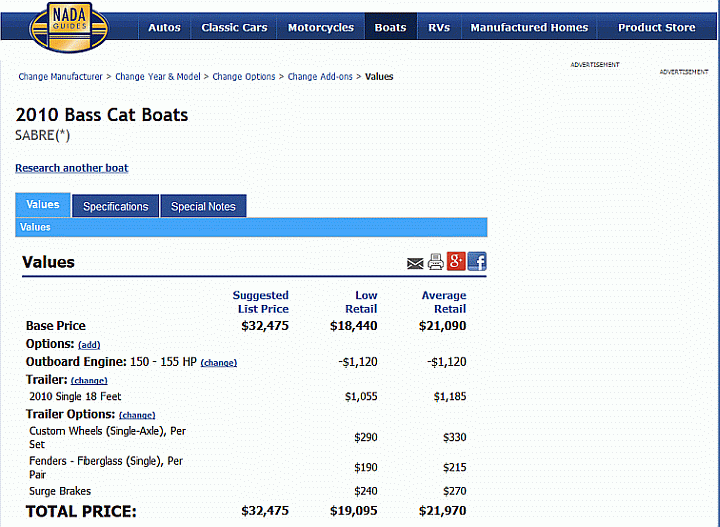Open Manufactured Homes section
This screenshot has width=720, height=527.
pyautogui.click(x=529, y=28)
